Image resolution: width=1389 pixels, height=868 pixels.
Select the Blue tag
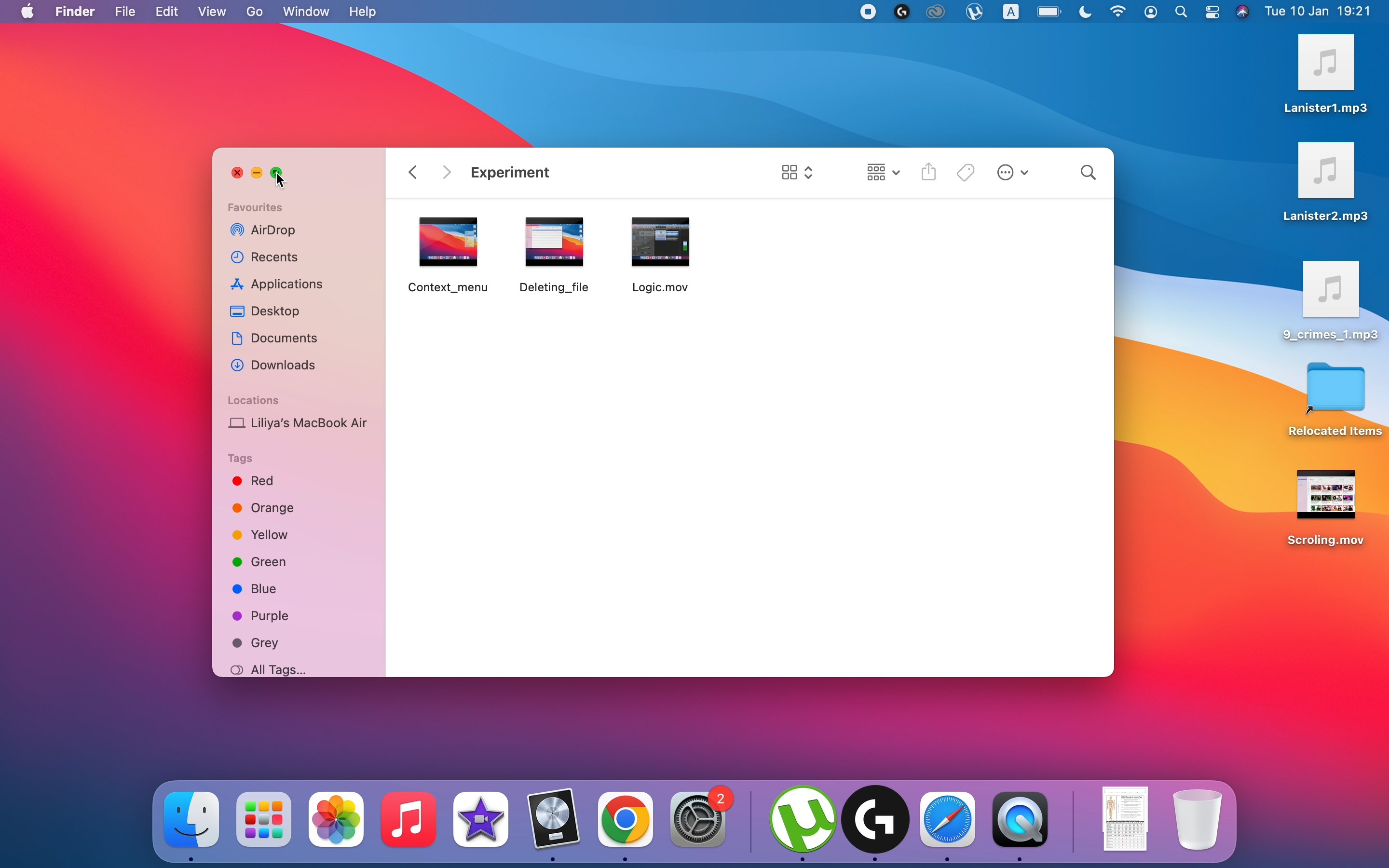[x=255, y=589]
